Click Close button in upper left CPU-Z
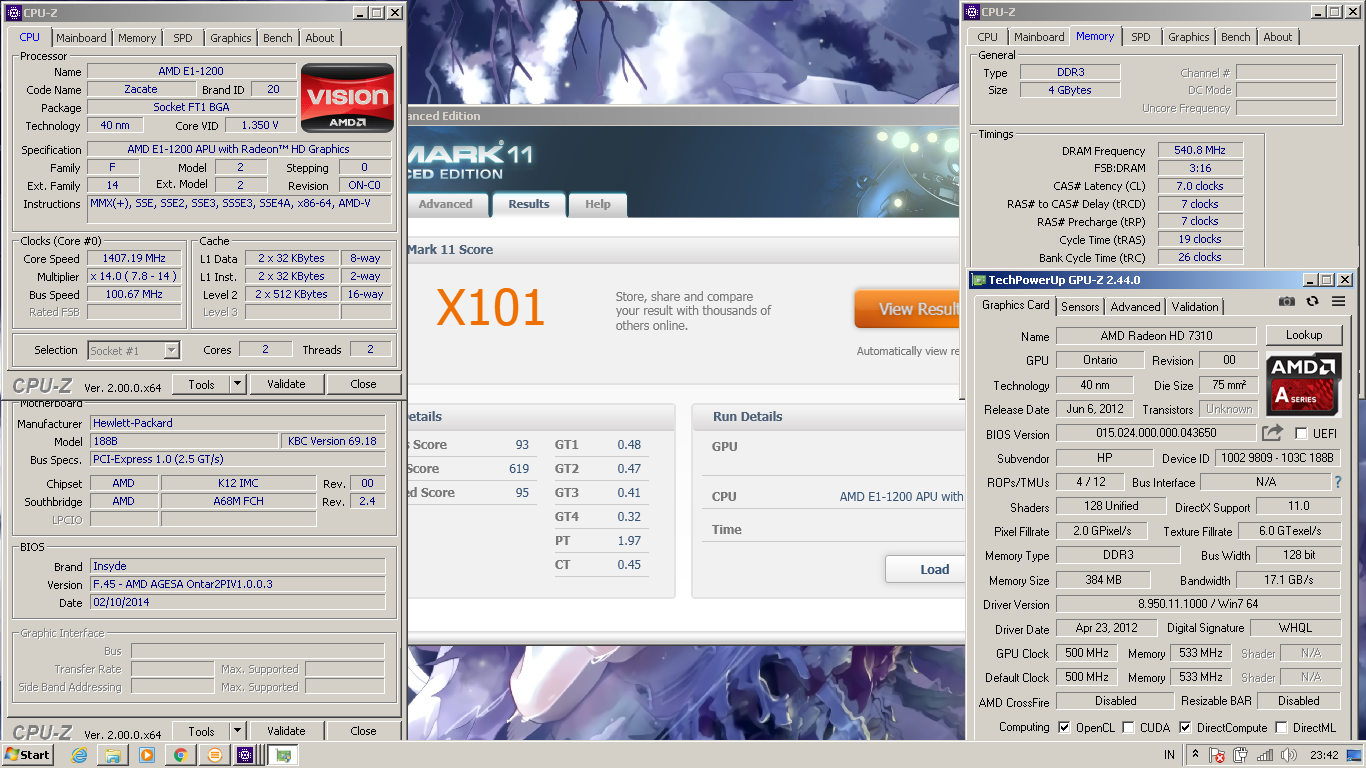Viewport: 1366px width, 768px height. [364, 384]
